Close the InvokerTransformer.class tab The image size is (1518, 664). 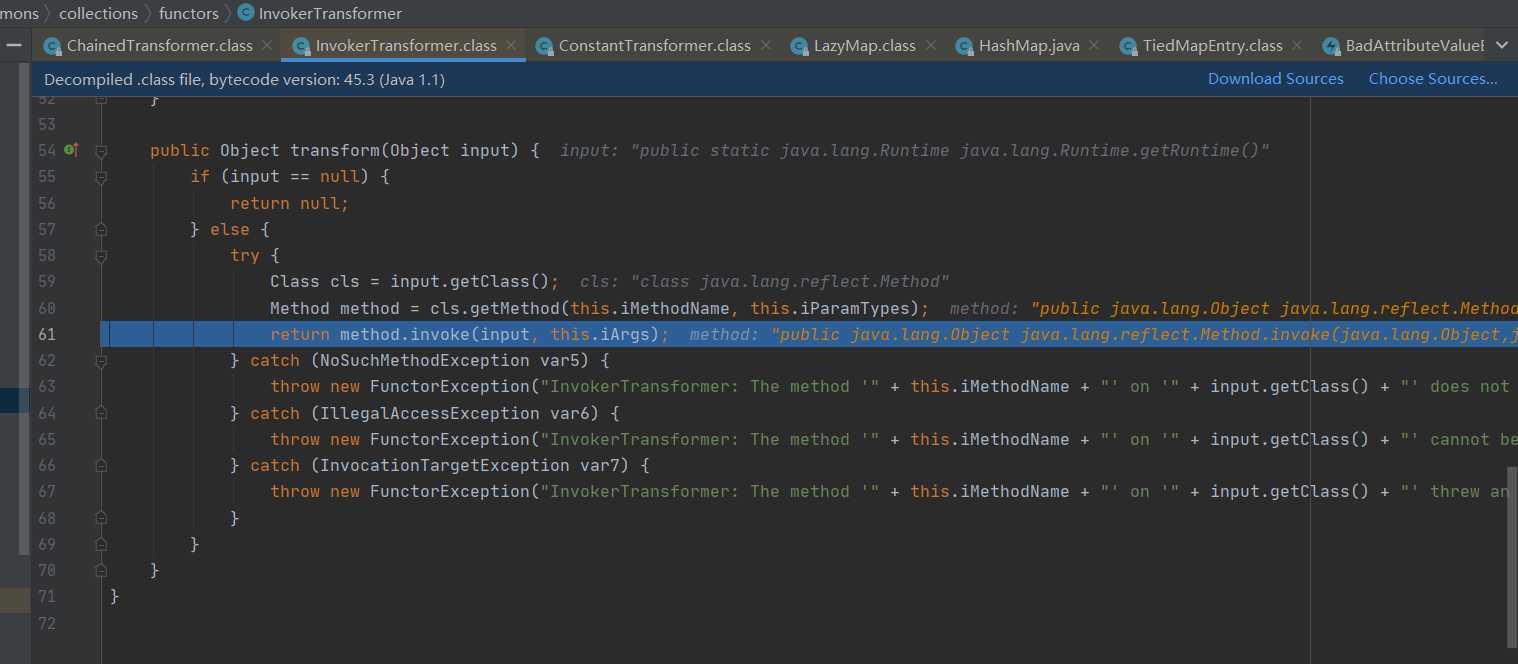[x=509, y=45]
